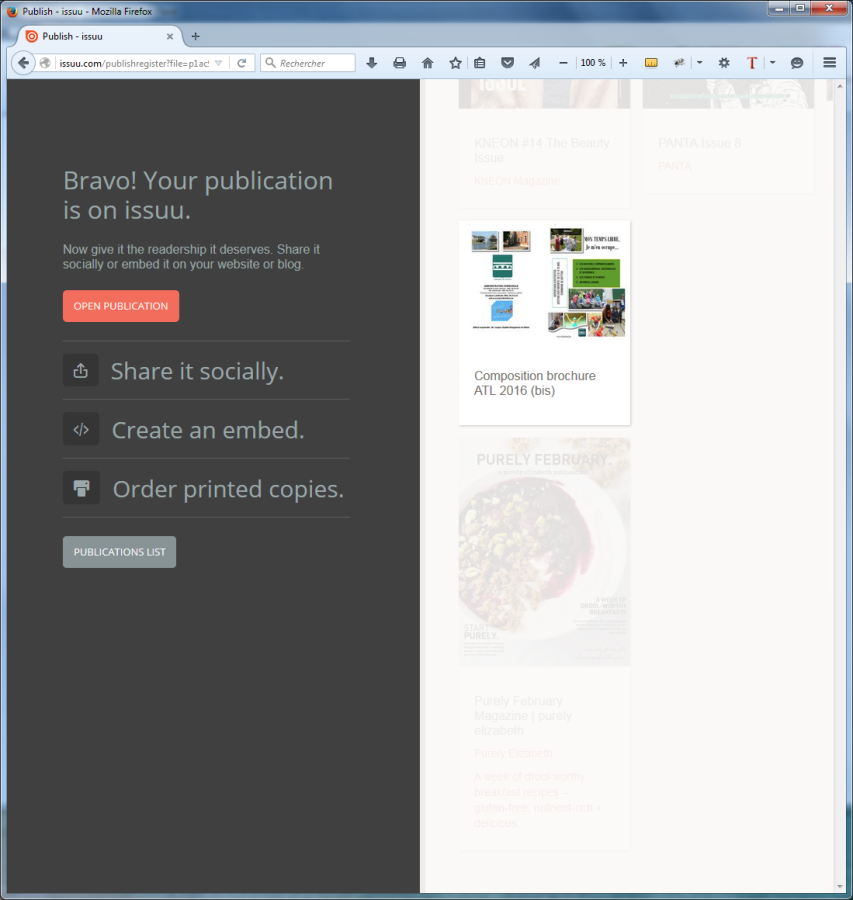Close the Publish - issuu tab
Viewport: 853px width, 900px height.
click(170, 36)
